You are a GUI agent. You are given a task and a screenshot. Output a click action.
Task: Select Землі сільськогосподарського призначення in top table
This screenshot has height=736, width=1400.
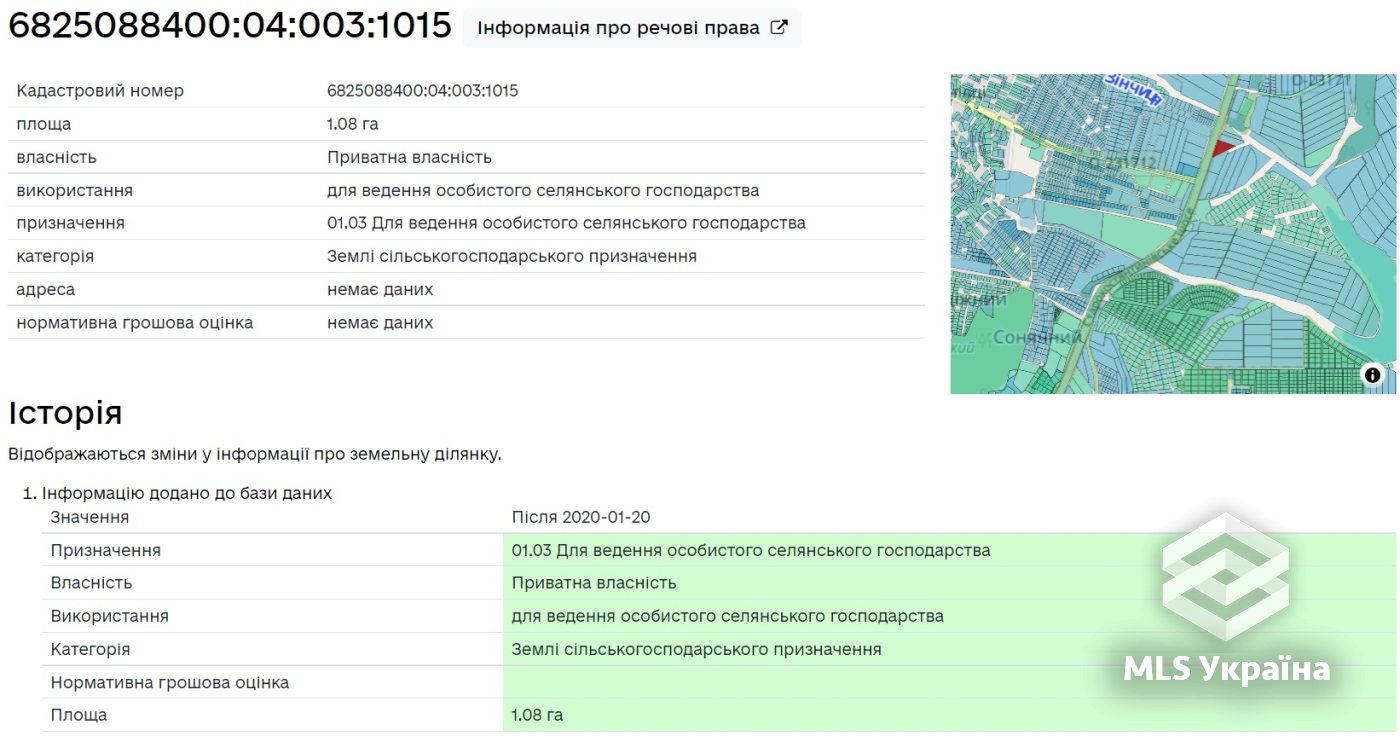[512, 256]
